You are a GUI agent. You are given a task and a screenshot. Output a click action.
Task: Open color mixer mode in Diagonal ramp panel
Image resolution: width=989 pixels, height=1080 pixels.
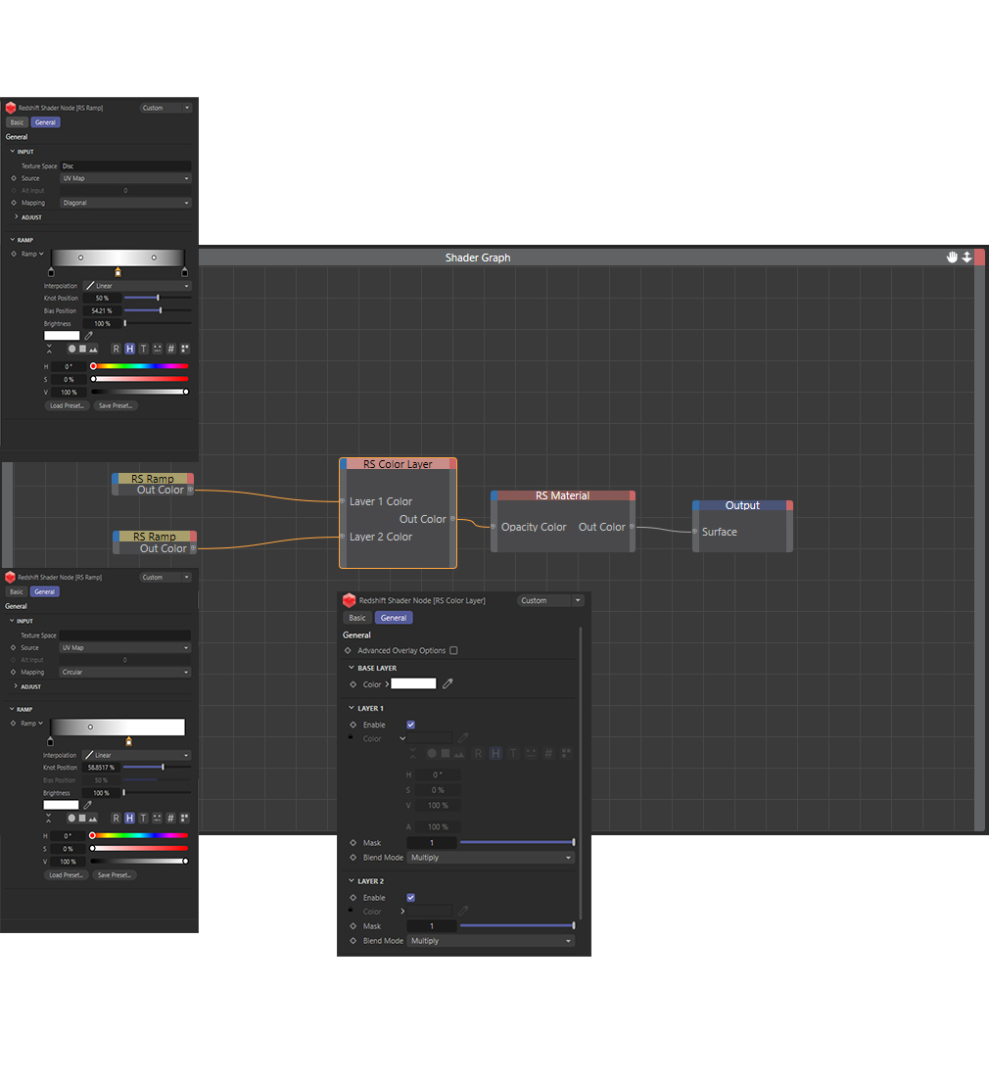[157, 349]
